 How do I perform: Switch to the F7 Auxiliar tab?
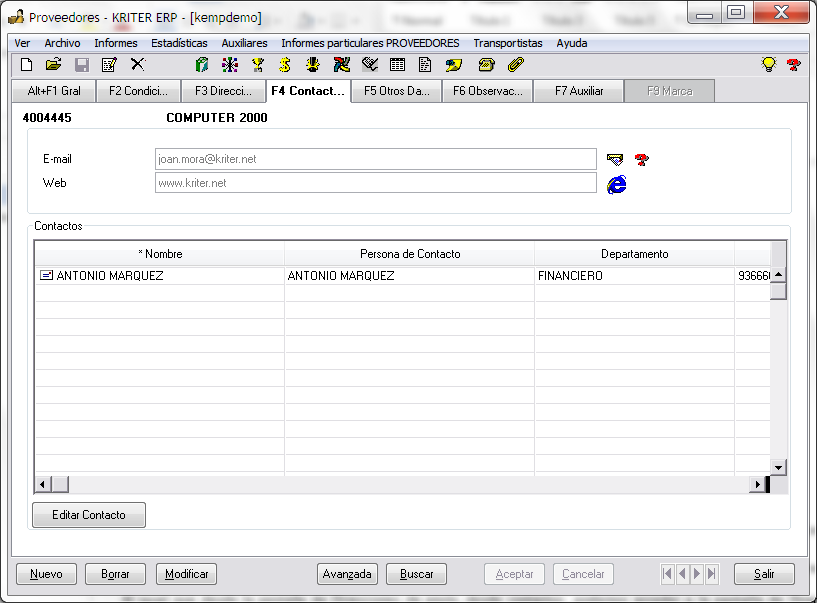[x=579, y=91]
